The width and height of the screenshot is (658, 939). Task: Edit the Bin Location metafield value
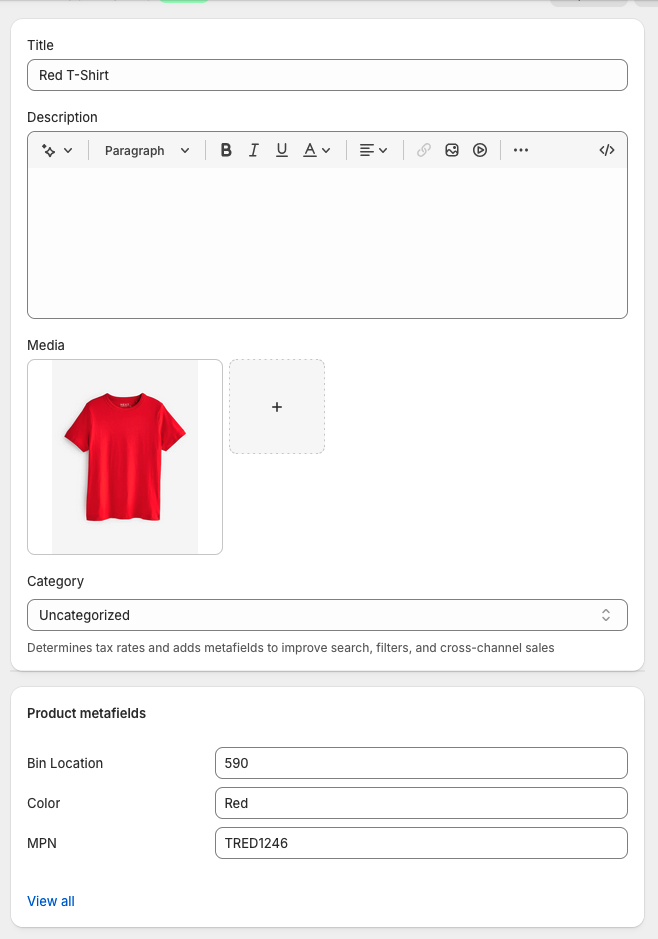tap(421, 763)
